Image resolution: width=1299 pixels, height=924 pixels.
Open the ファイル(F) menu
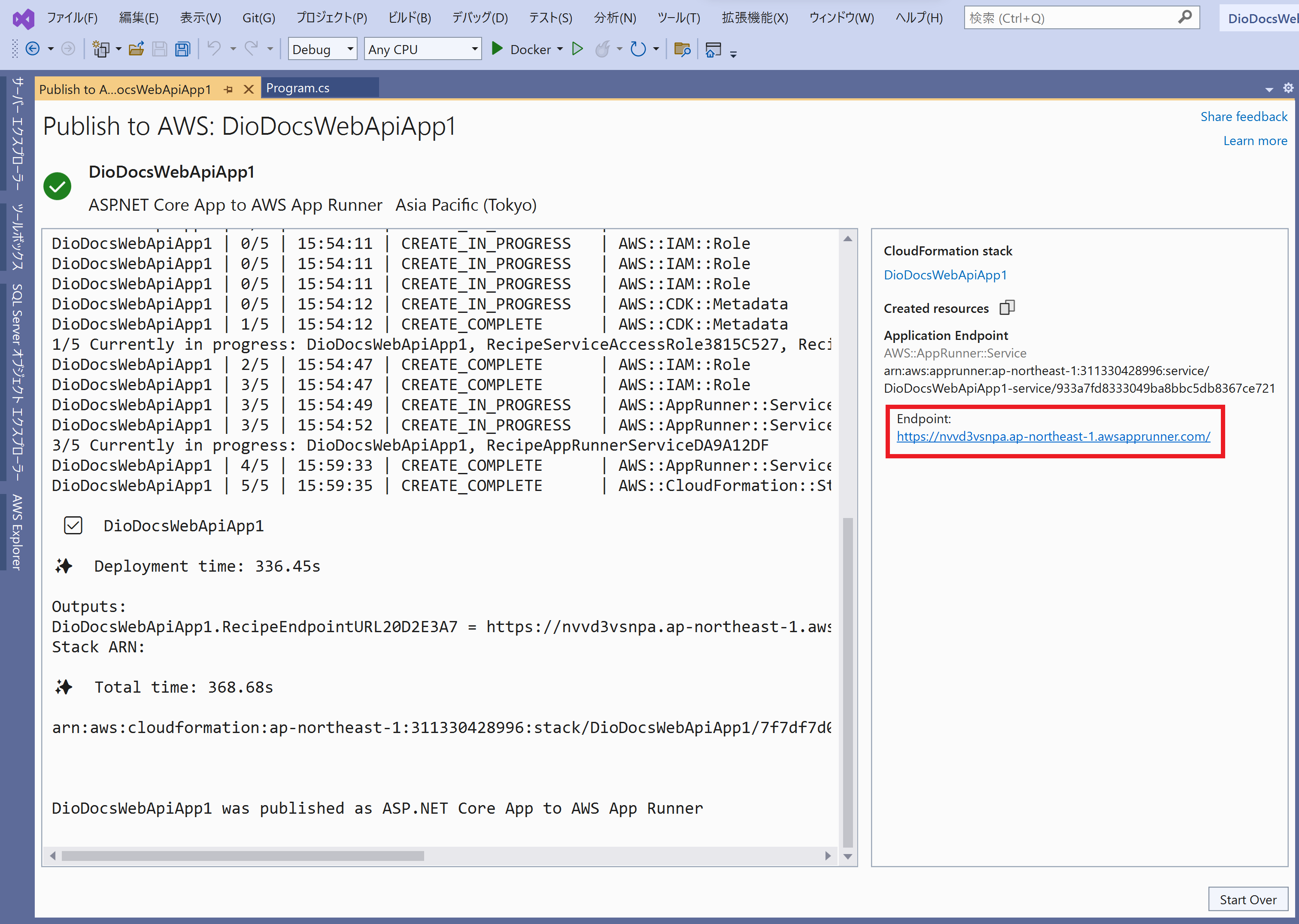point(72,18)
